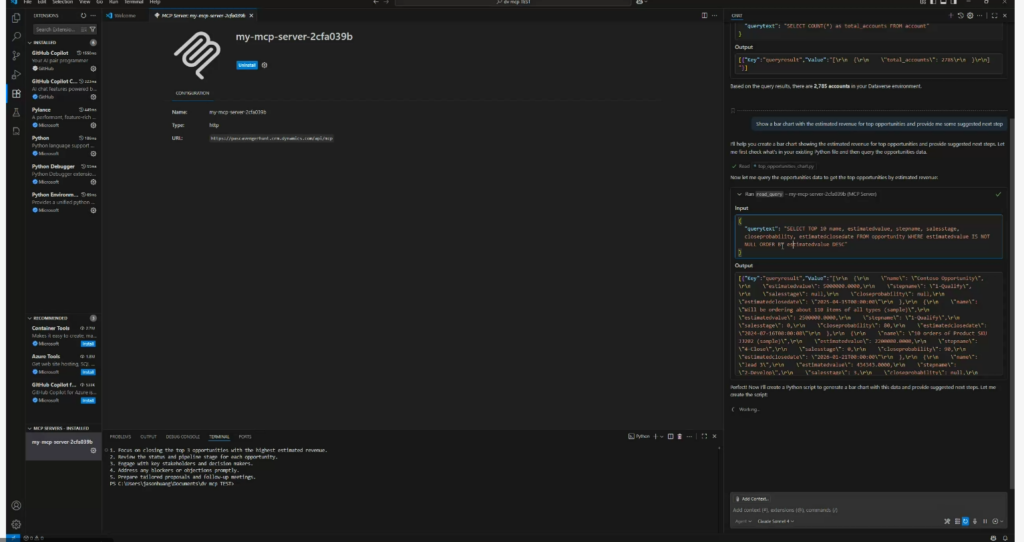Open manage gear for GitHub Copilot extension
Image resolution: width=1024 pixels, height=542 pixels.
[93, 69]
